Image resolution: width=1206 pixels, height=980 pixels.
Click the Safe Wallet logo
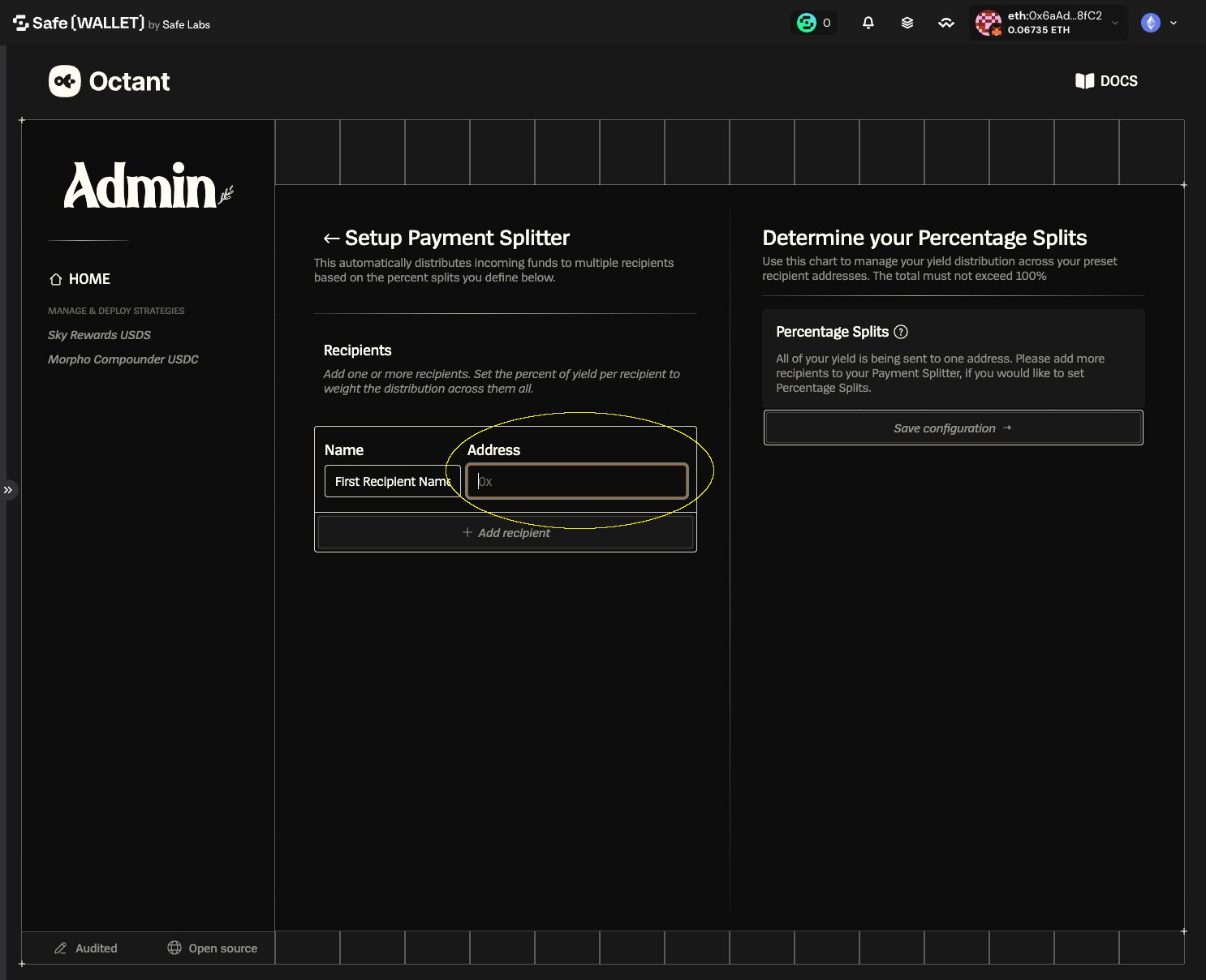pos(111,23)
